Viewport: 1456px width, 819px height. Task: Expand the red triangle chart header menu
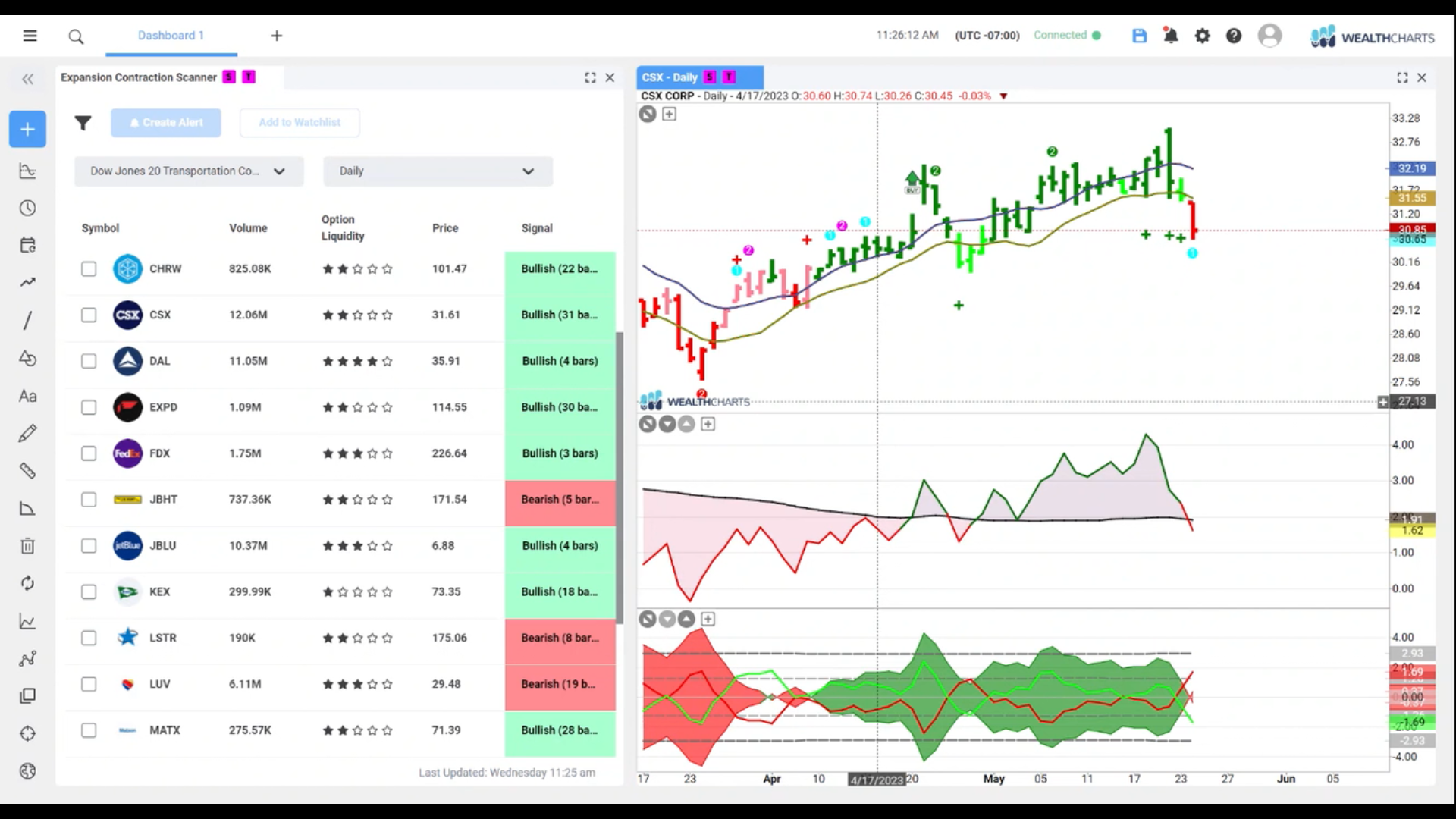tap(1003, 96)
